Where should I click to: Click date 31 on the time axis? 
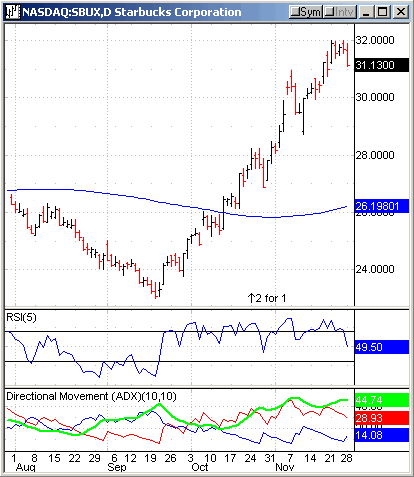[x=270, y=458]
